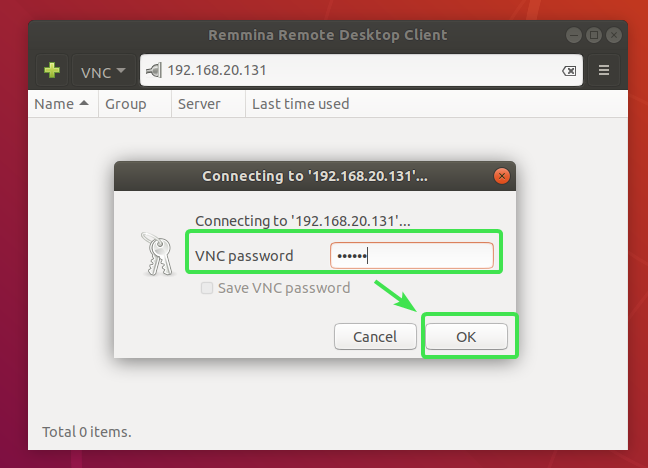
Task: Open the hamburger menu in Remmina's toolbar
Action: click(604, 71)
